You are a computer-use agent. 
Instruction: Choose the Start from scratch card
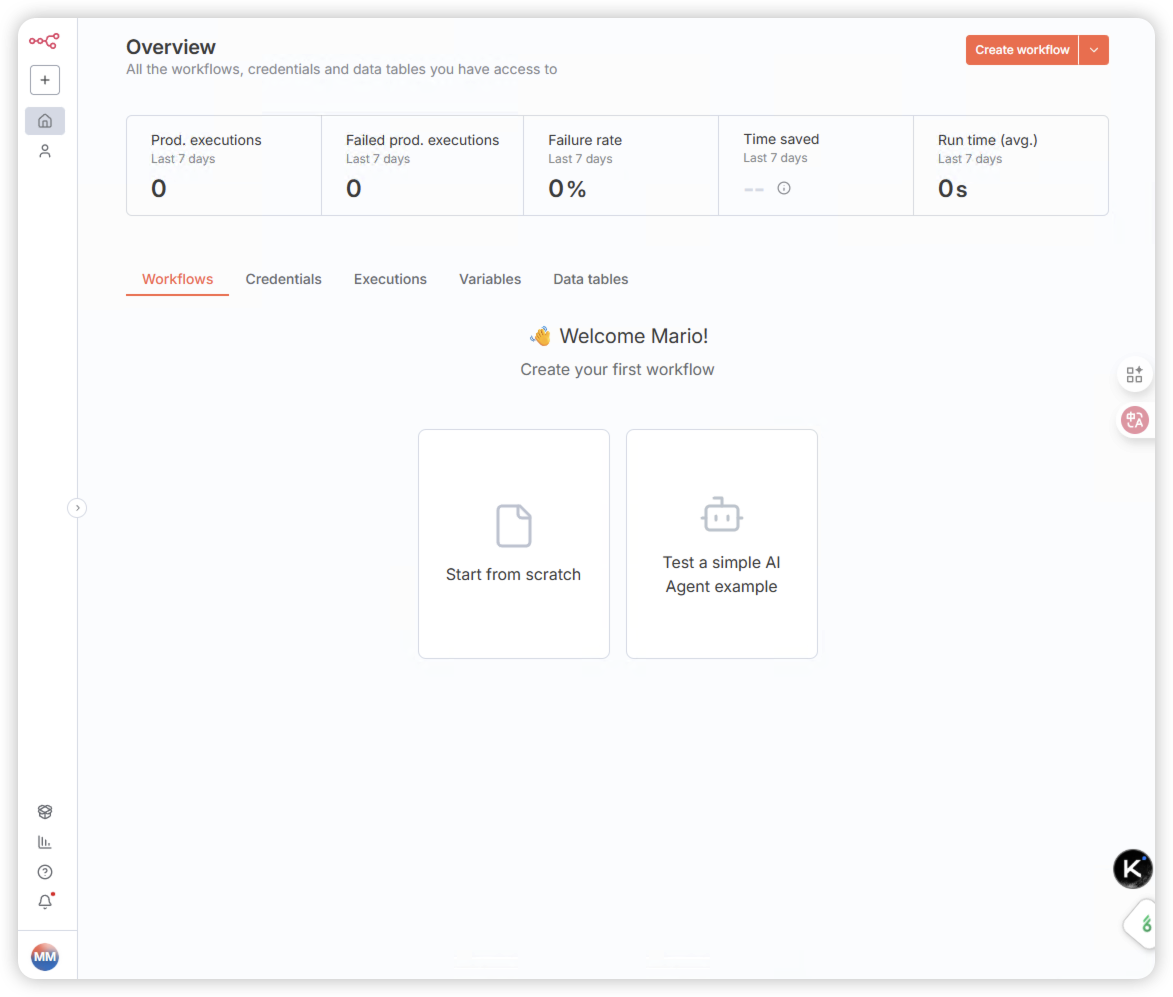[x=514, y=544]
